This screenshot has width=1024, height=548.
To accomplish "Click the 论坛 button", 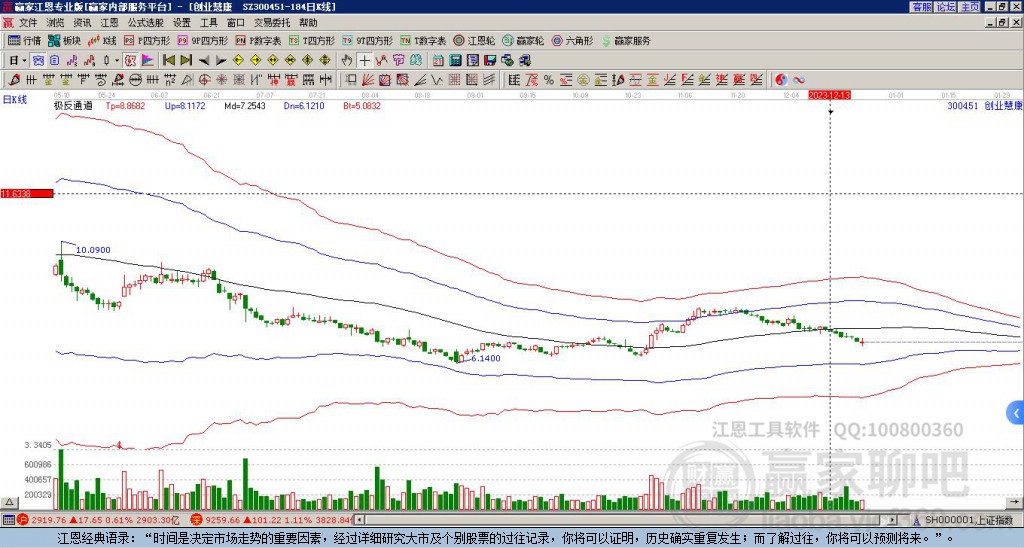I will (x=946, y=7).
